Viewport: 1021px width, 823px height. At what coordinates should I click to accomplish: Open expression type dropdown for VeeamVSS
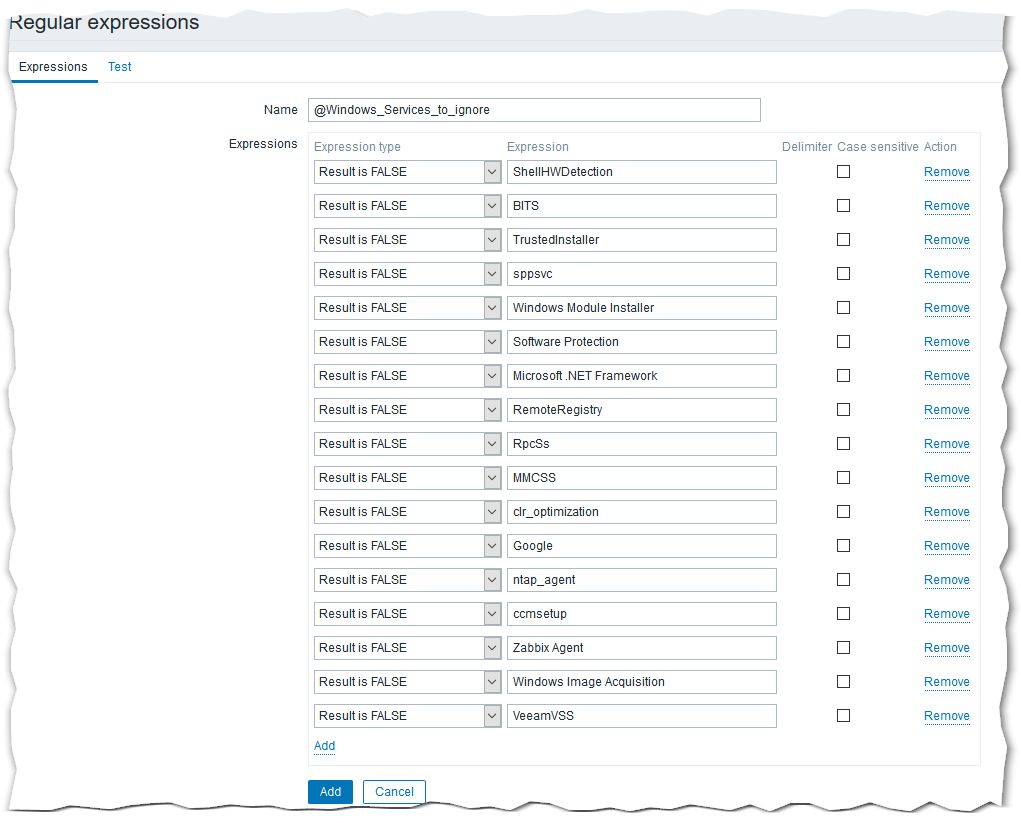[407, 716]
